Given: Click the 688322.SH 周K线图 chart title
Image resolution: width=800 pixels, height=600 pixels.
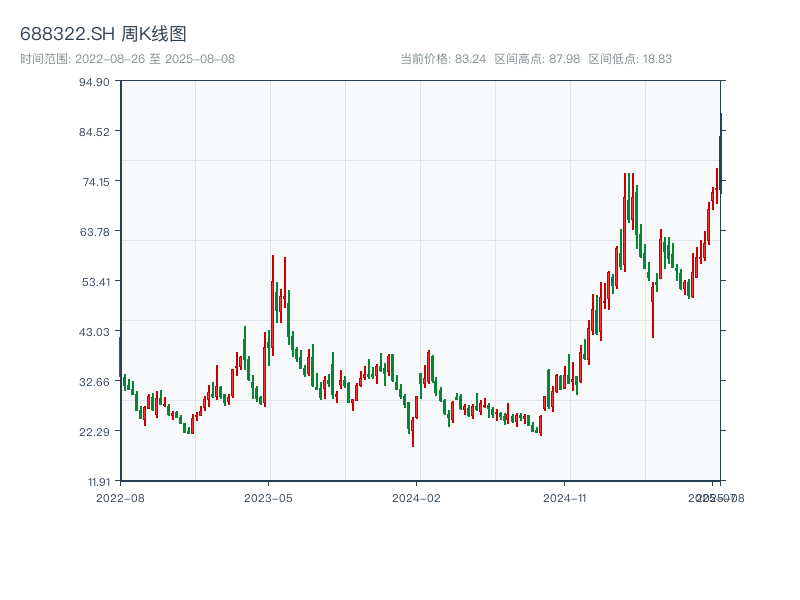Looking at the screenshot, I should 103,35.
